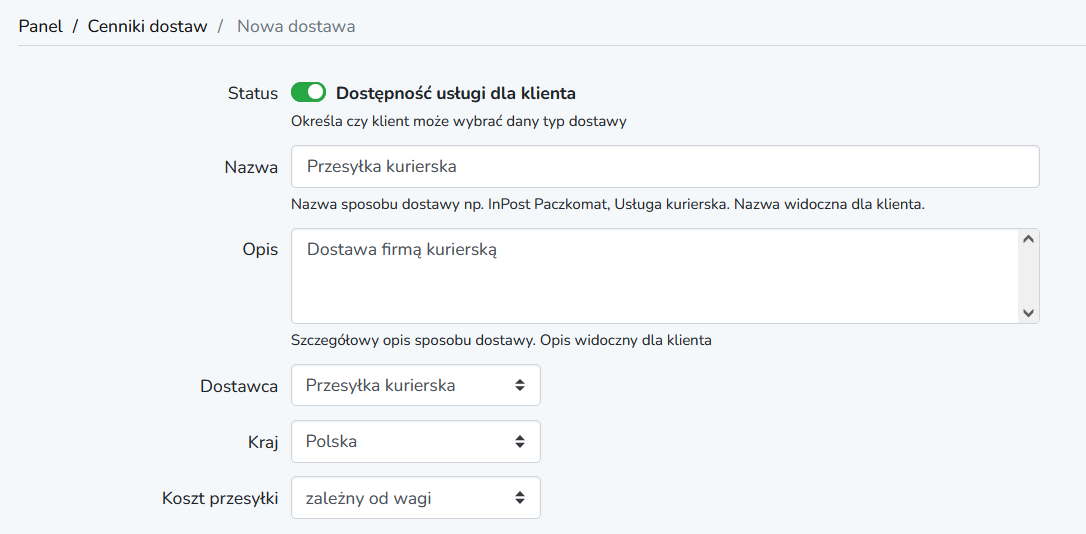1086x534 pixels.
Task: Click inside the Opis text area
Action: click(x=655, y=276)
